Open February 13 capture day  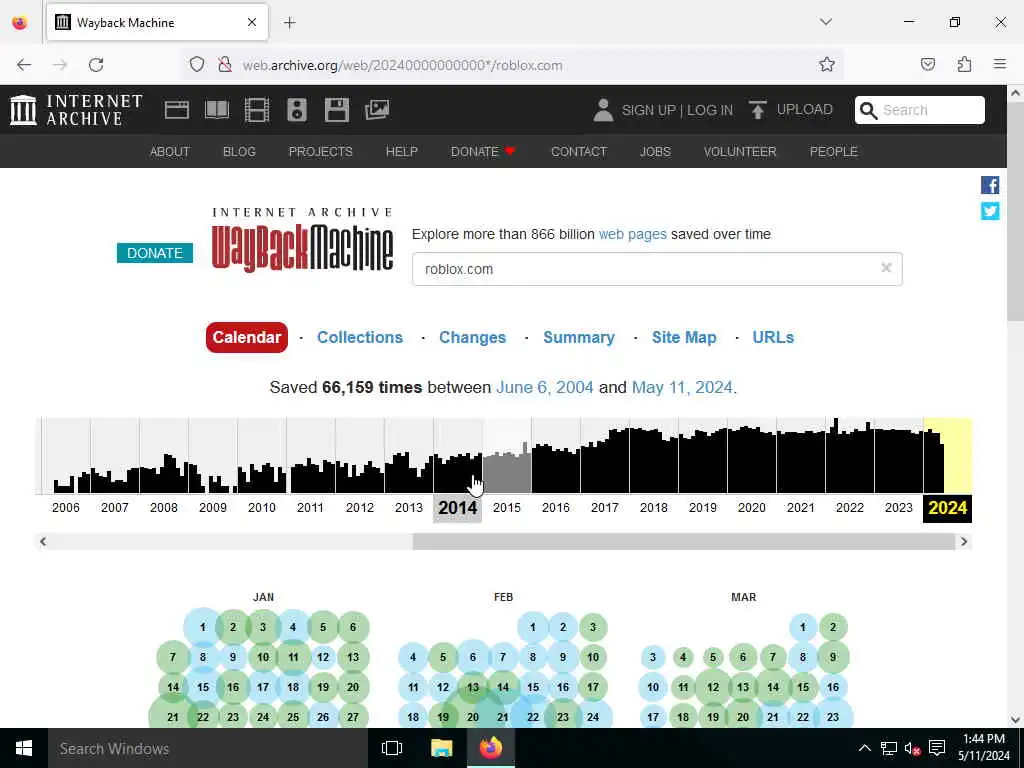pos(473,687)
